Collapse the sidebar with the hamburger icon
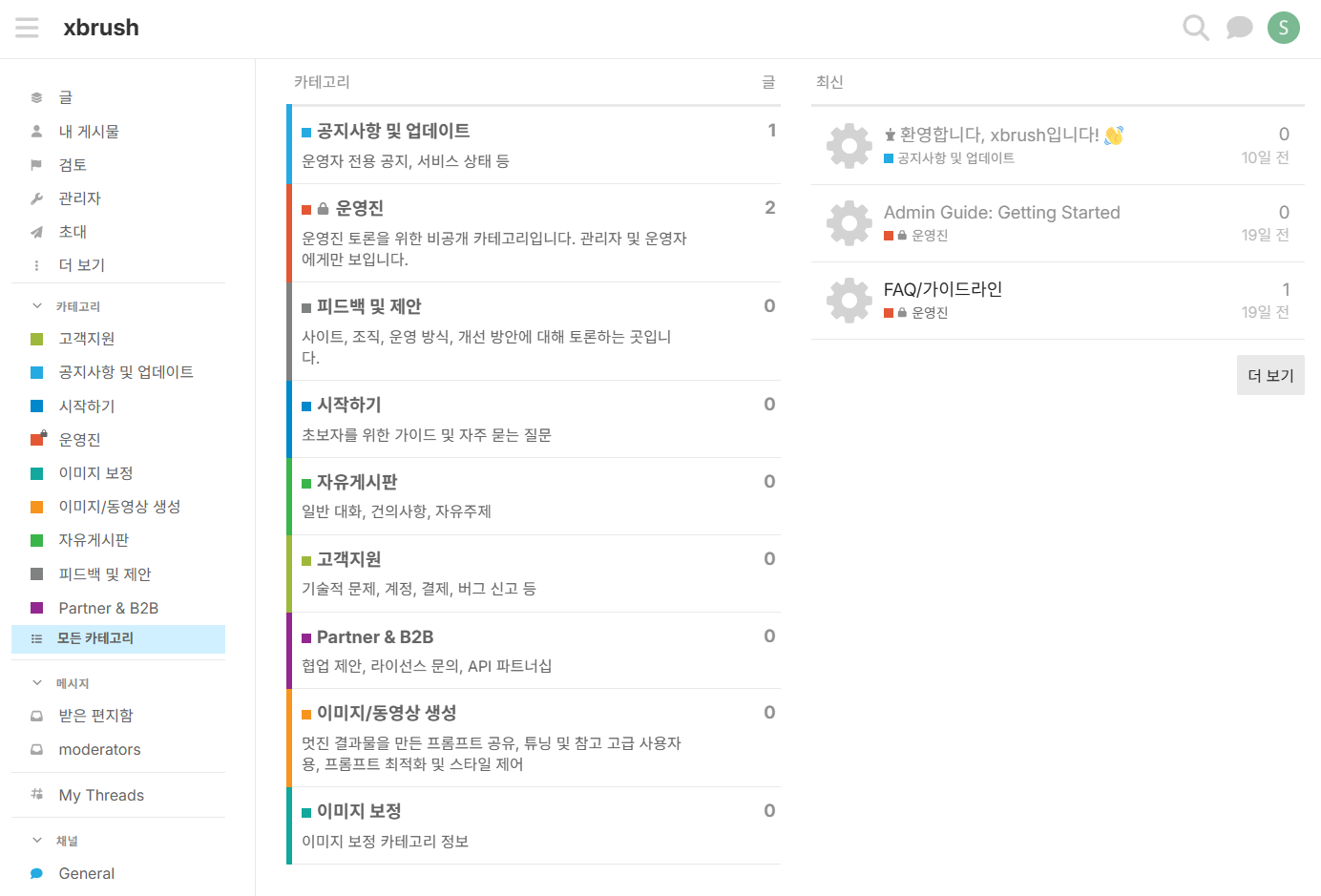 pos(27,28)
